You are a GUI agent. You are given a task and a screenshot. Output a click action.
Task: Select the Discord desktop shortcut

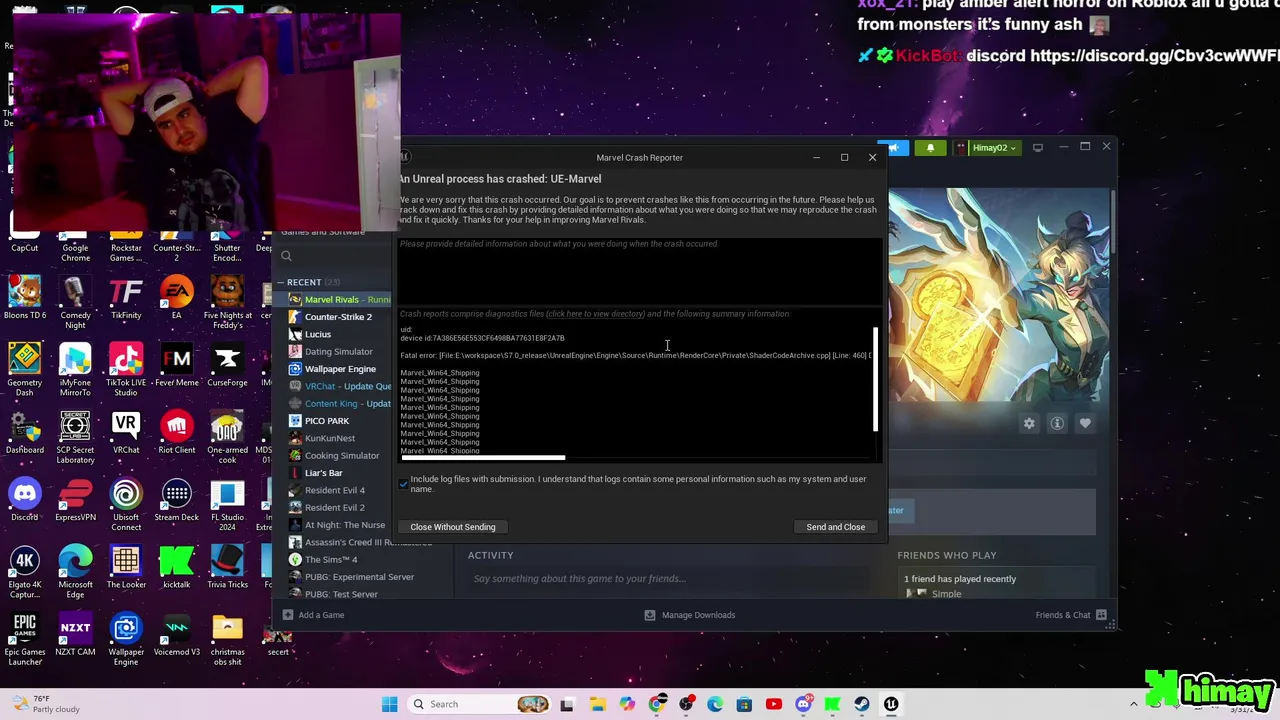coord(25,500)
